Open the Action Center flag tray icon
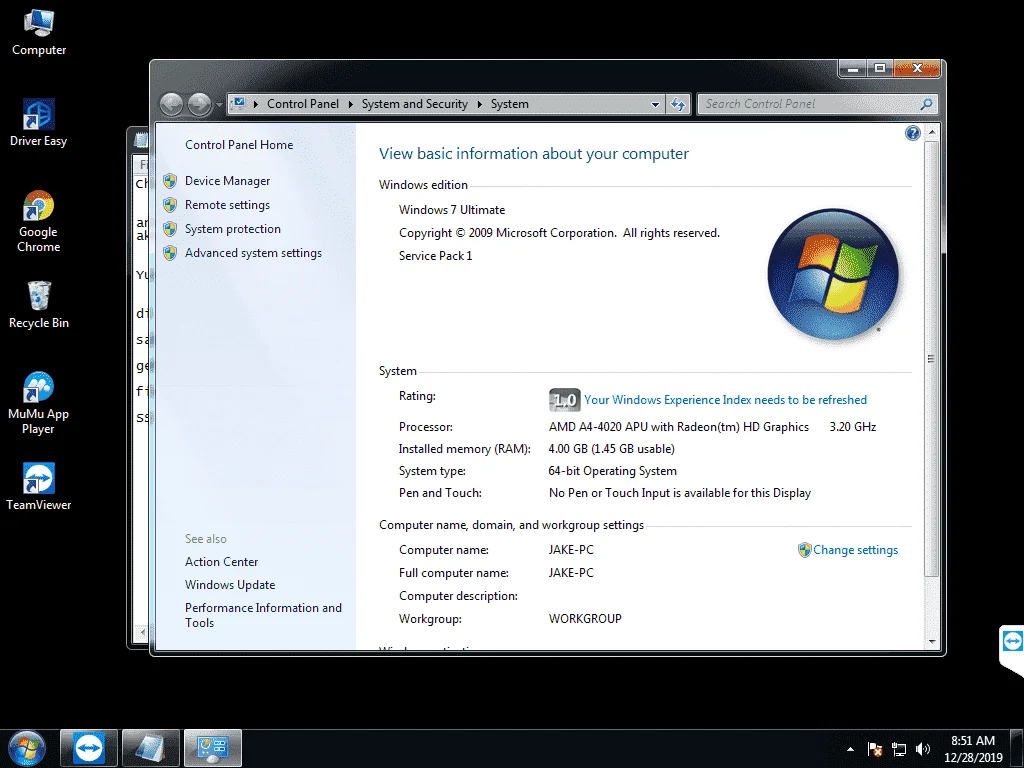The image size is (1024, 768). point(874,749)
